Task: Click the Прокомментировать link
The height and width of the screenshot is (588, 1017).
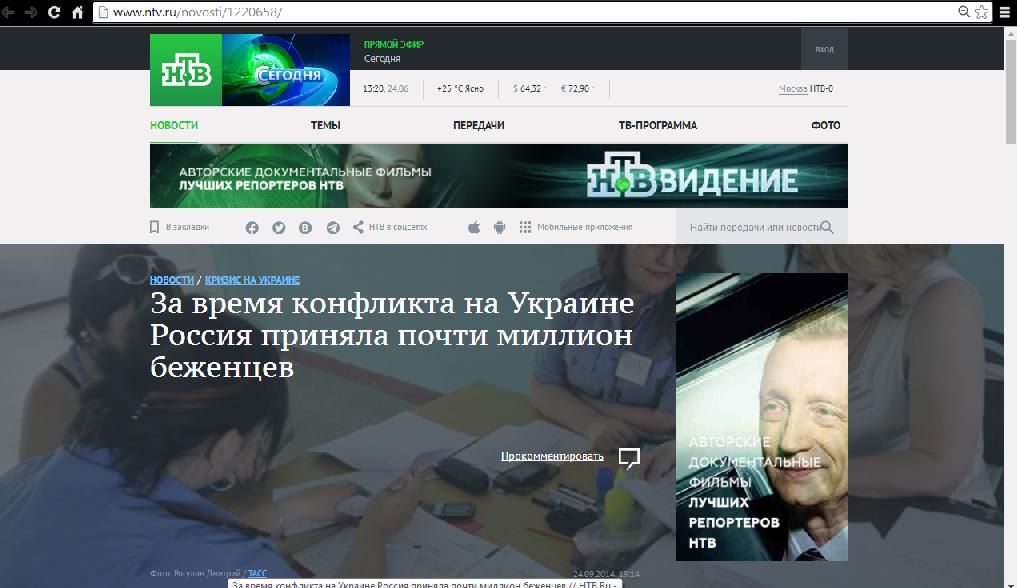Action: click(x=552, y=456)
